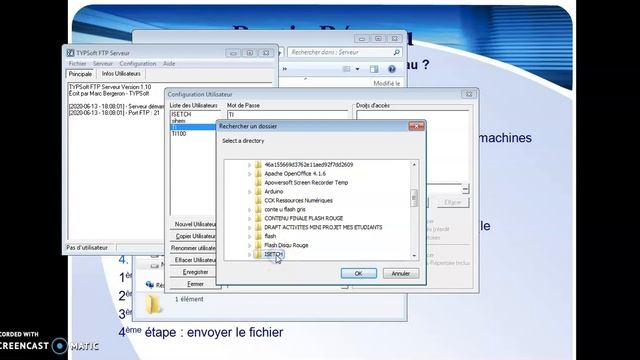The width and height of the screenshot is (640, 360).
Task: Confirm folder selection with OK
Action: click(358, 273)
